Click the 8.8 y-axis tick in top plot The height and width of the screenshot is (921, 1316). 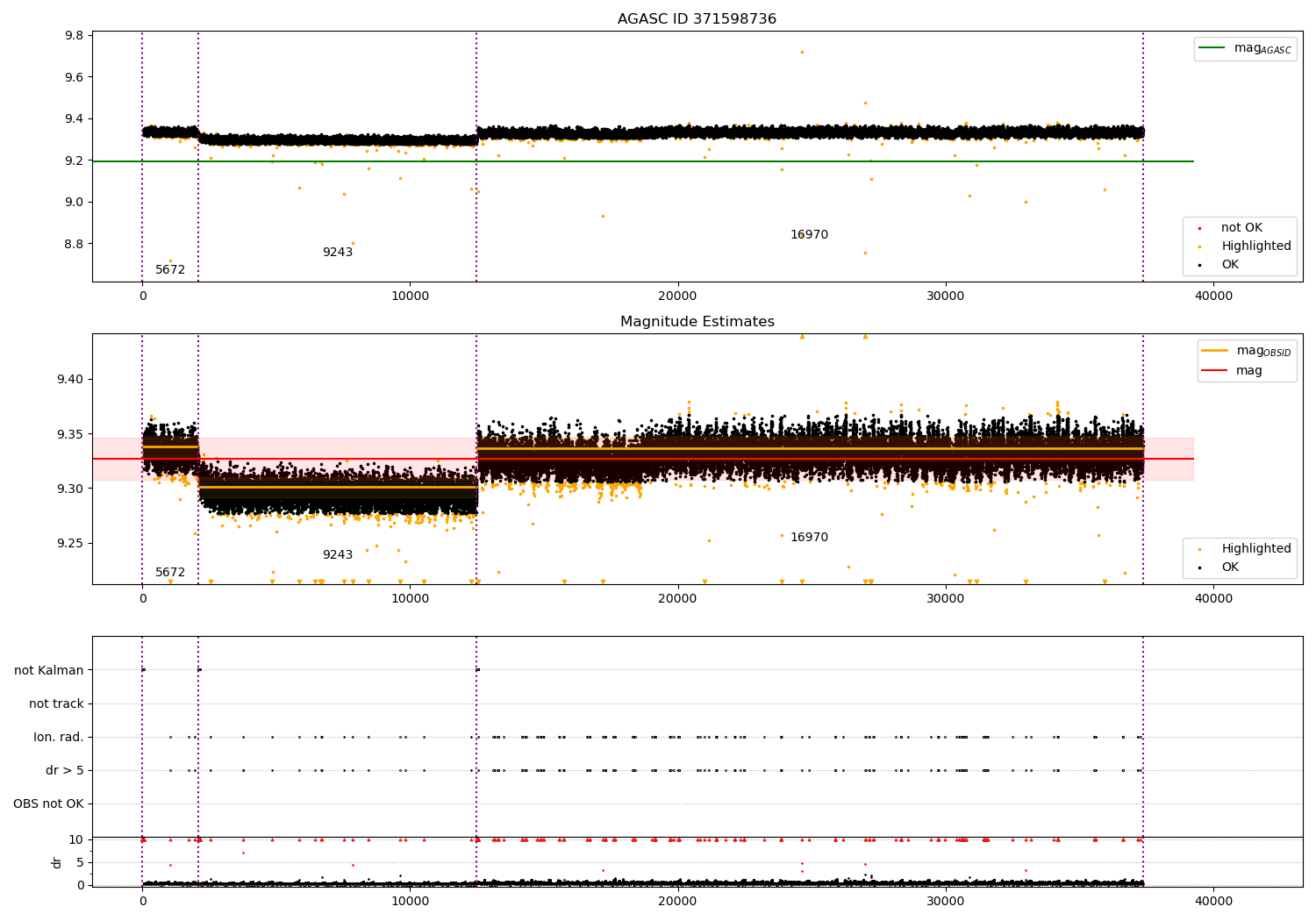[x=75, y=244]
